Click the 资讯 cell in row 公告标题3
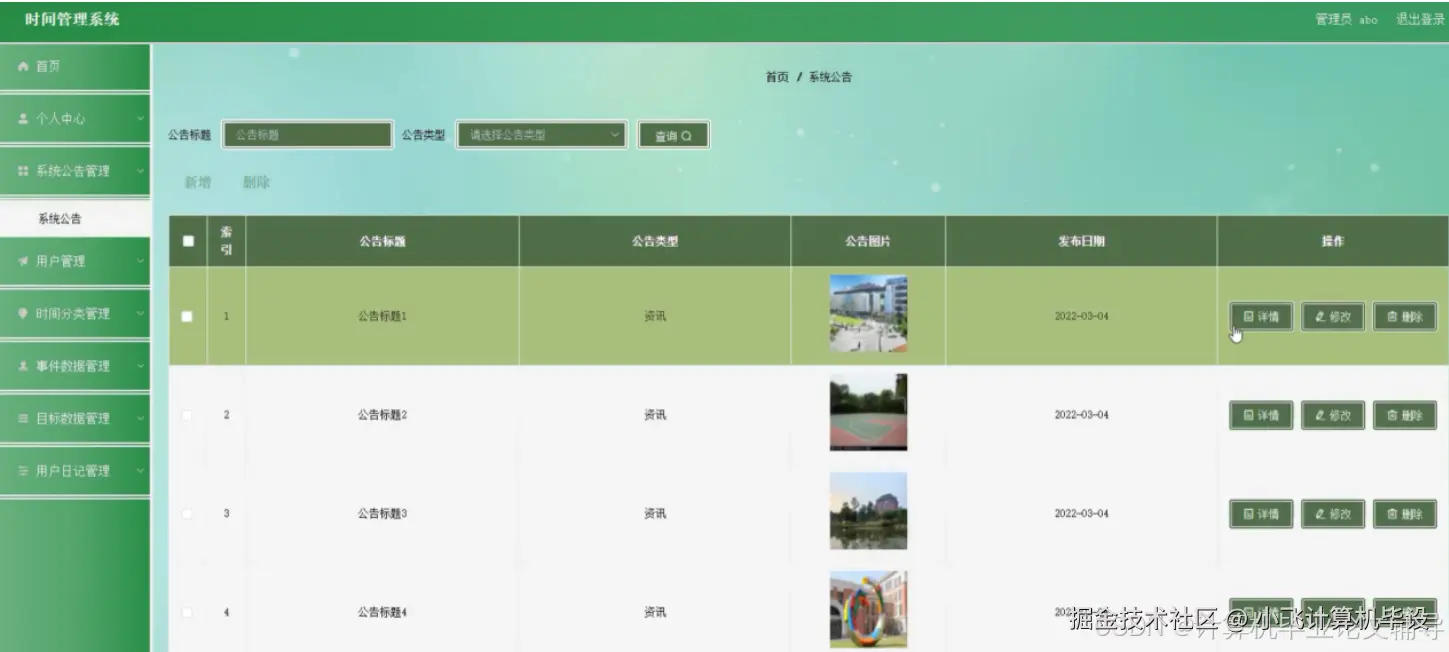The width and height of the screenshot is (1449, 652). (655, 514)
